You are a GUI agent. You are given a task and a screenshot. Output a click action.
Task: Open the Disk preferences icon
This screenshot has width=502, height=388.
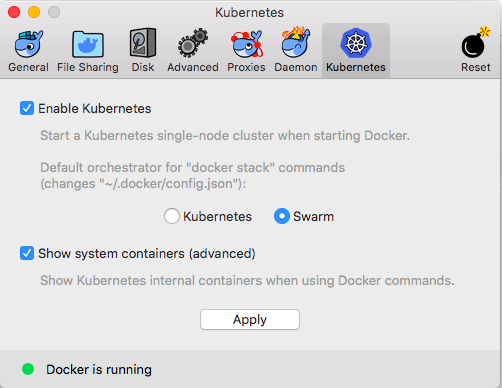143,43
